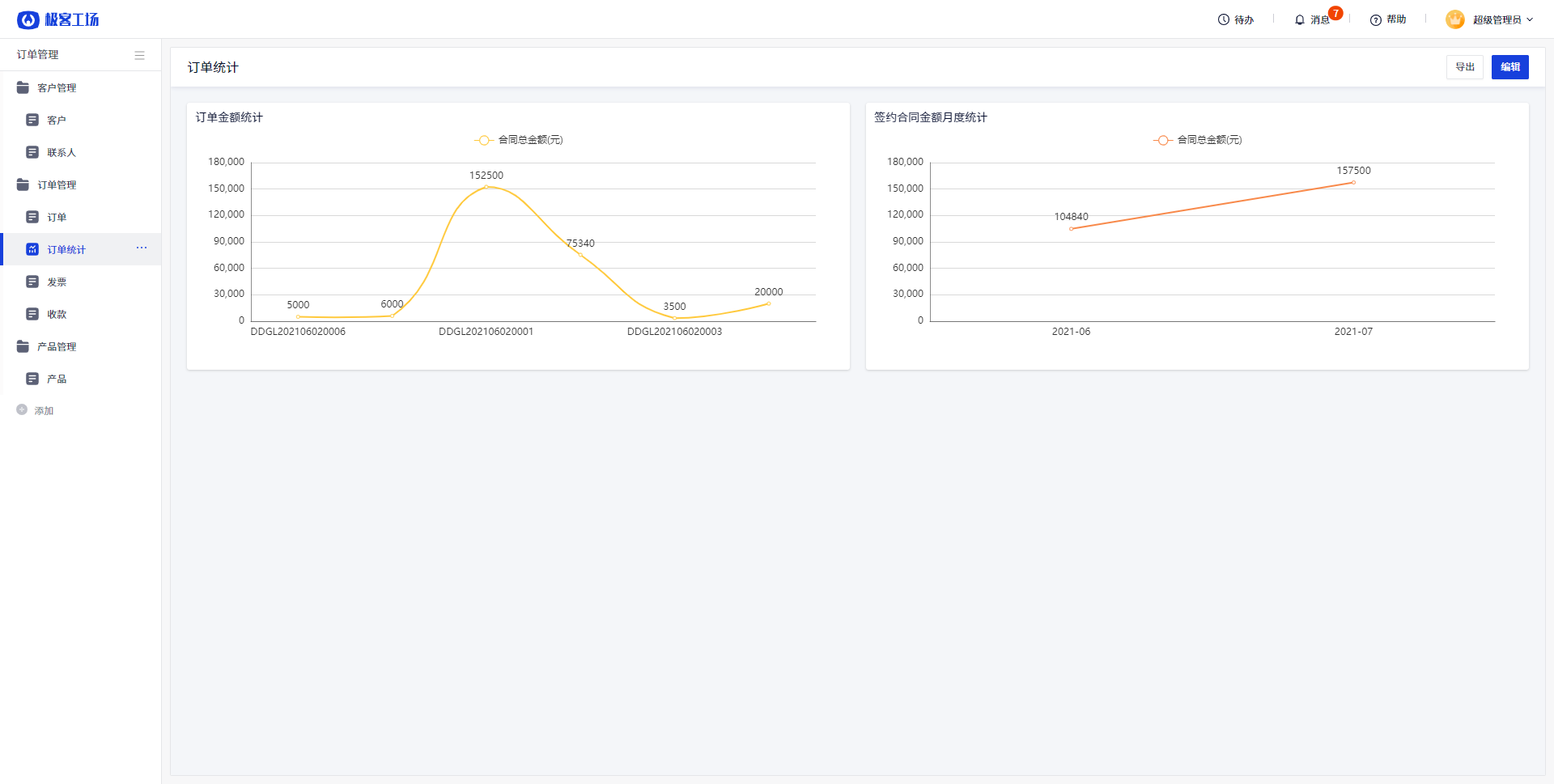Go to the 联系人 menu item
The height and width of the screenshot is (784, 1554).
click(x=61, y=152)
